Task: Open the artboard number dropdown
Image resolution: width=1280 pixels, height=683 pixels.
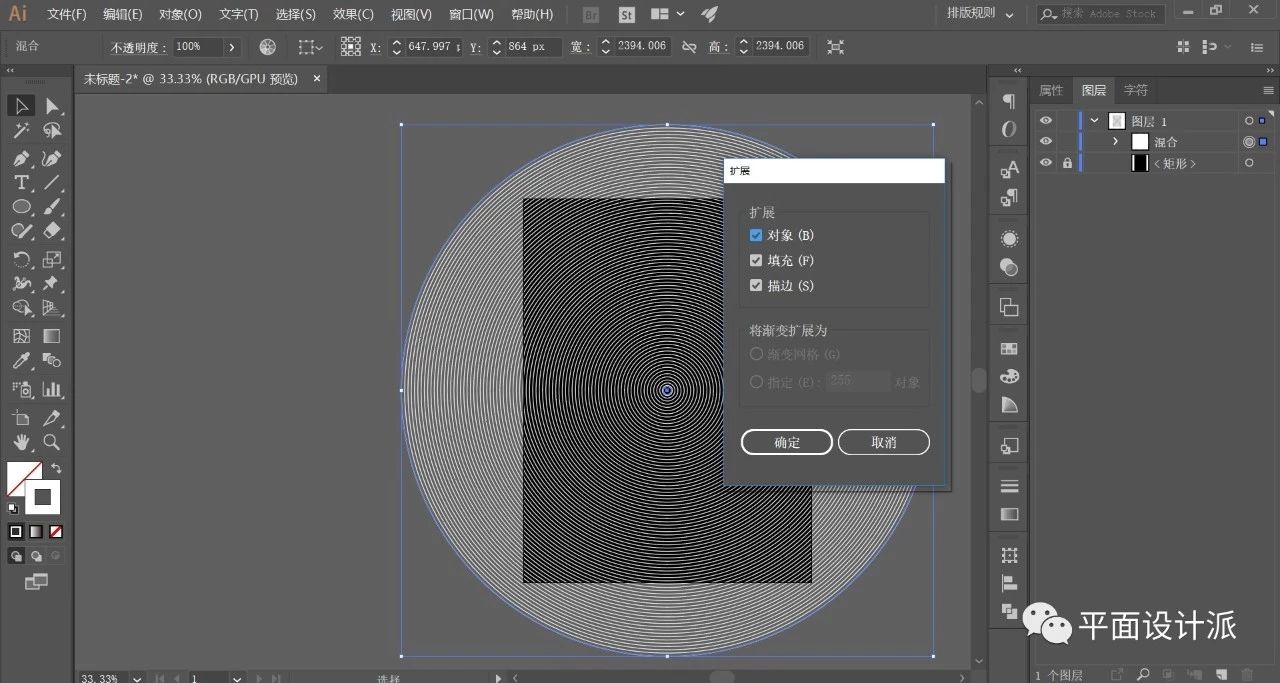Action: [x=237, y=678]
